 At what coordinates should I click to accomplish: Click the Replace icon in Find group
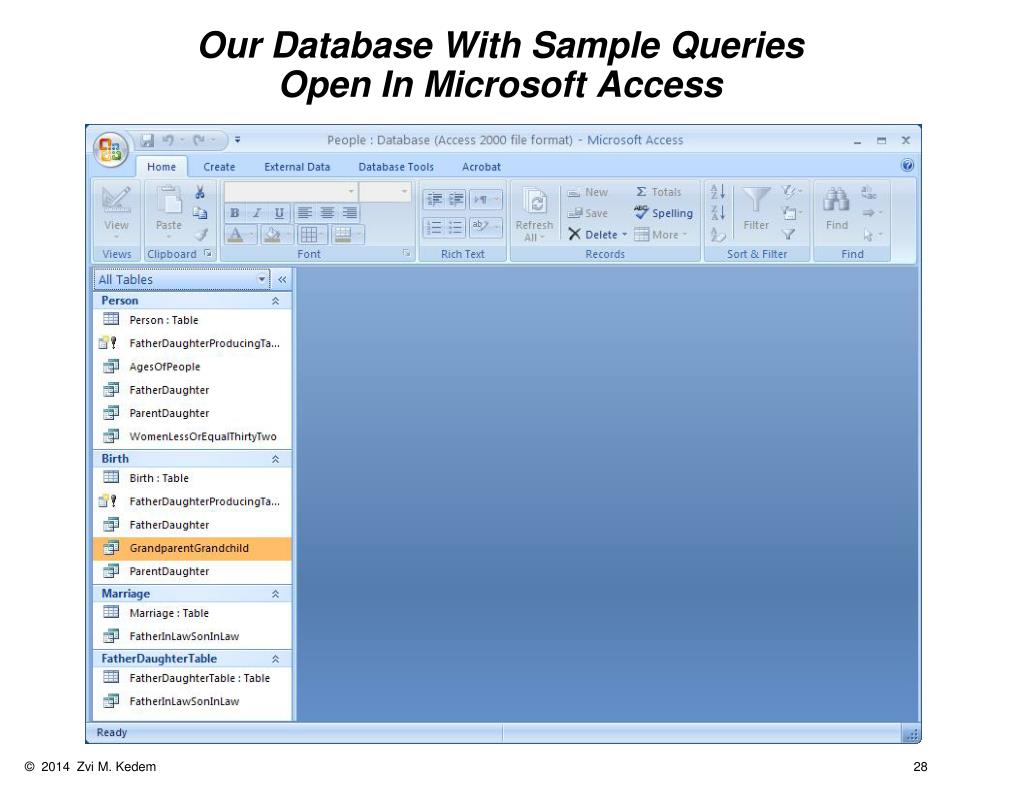point(868,192)
